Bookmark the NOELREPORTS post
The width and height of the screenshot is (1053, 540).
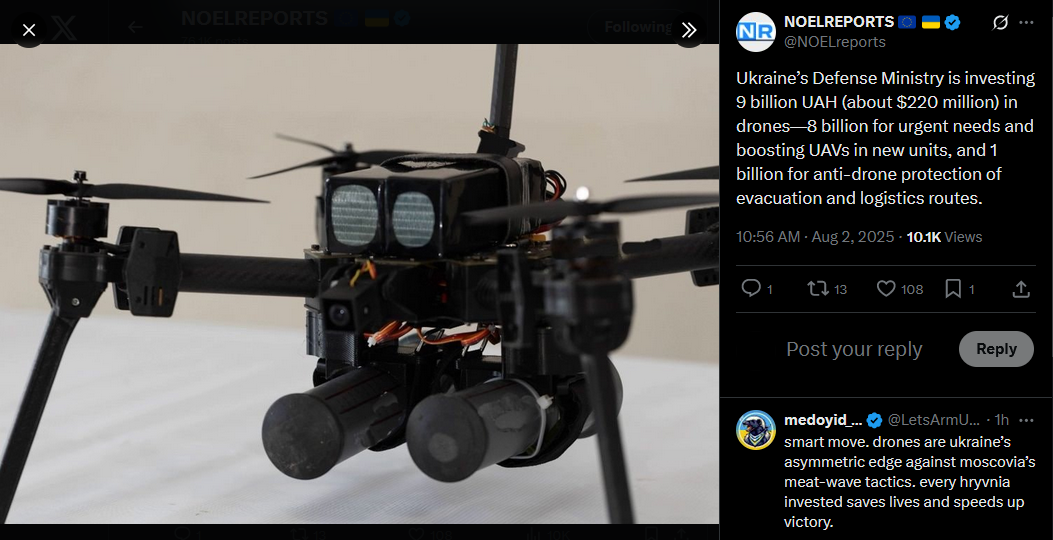pyautogui.click(x=960, y=289)
